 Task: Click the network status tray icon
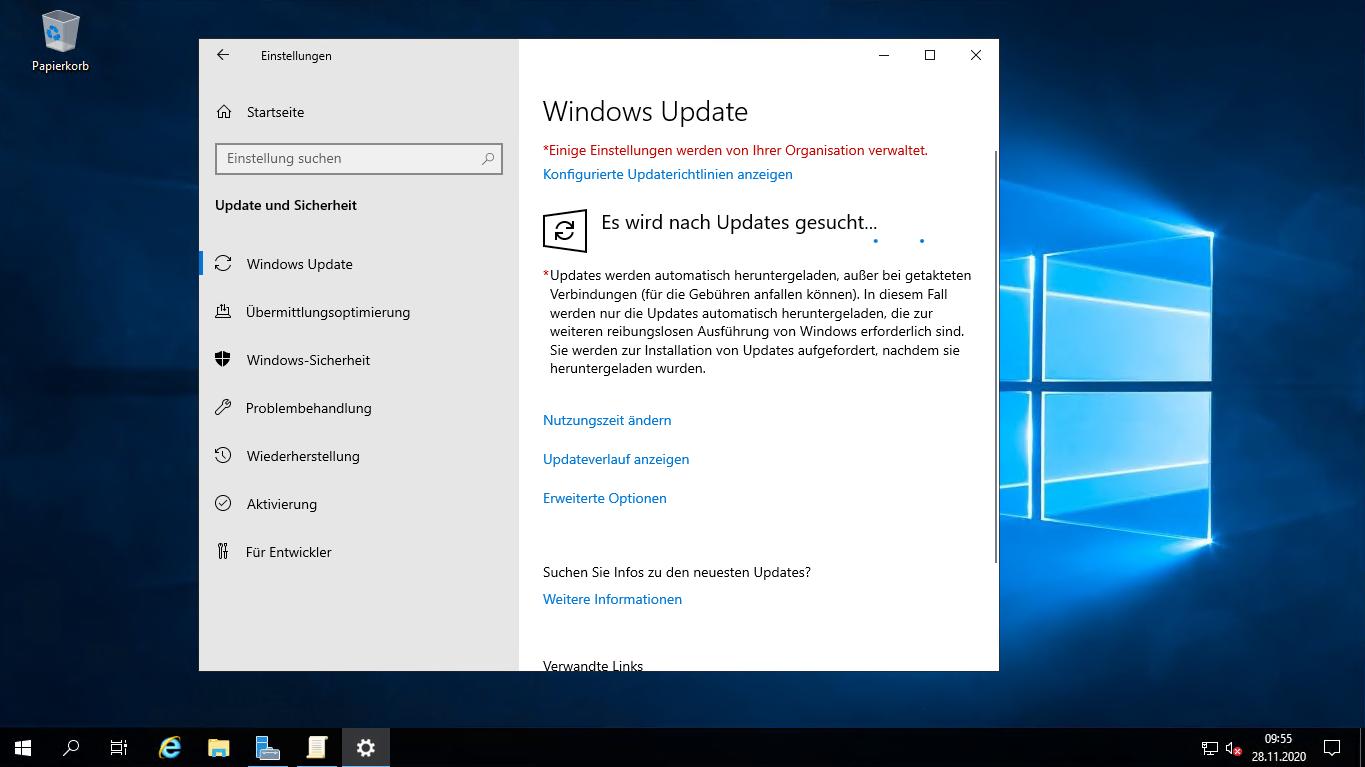point(1209,748)
